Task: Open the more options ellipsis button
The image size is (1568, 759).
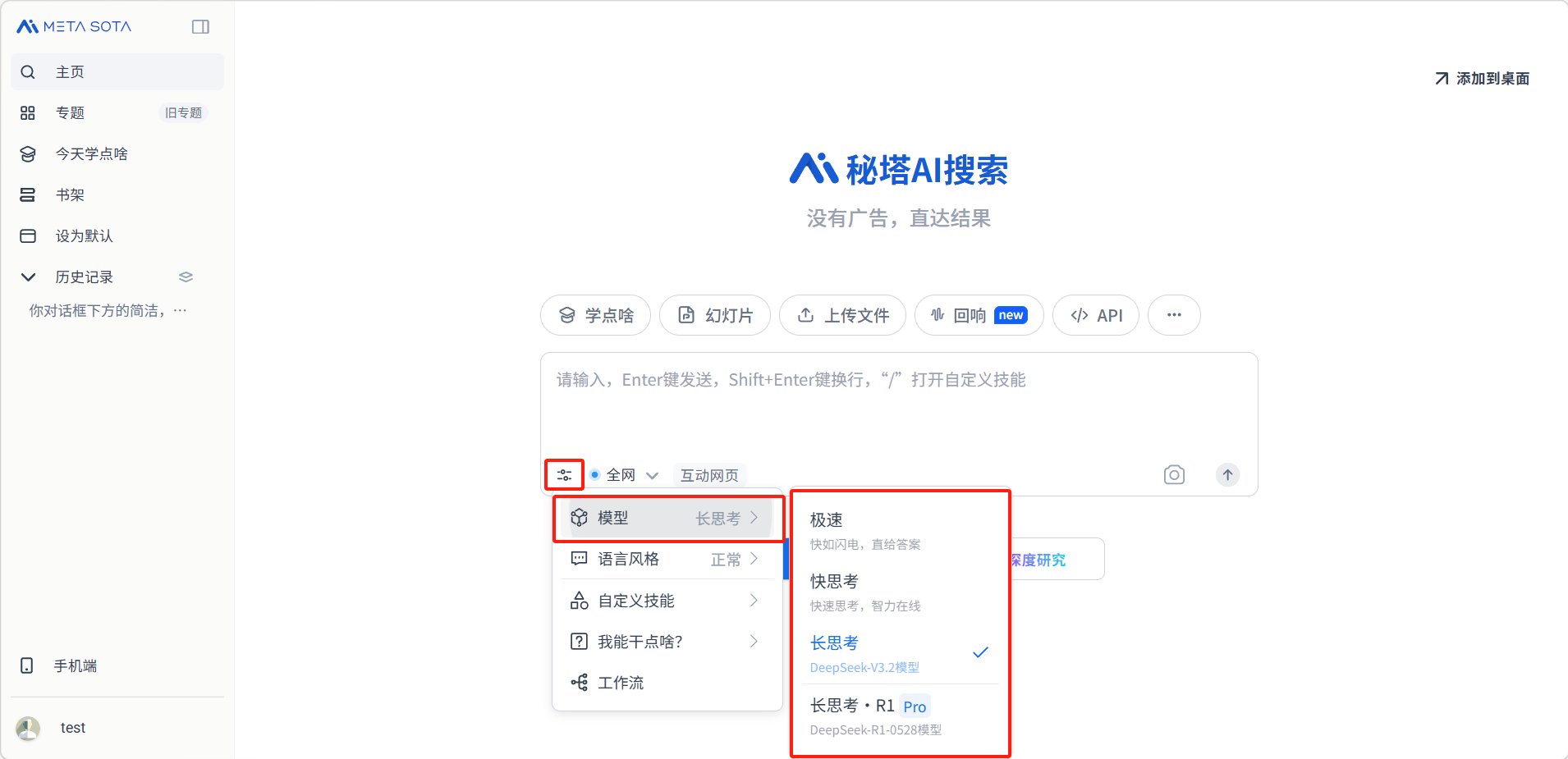Action: 1174,315
